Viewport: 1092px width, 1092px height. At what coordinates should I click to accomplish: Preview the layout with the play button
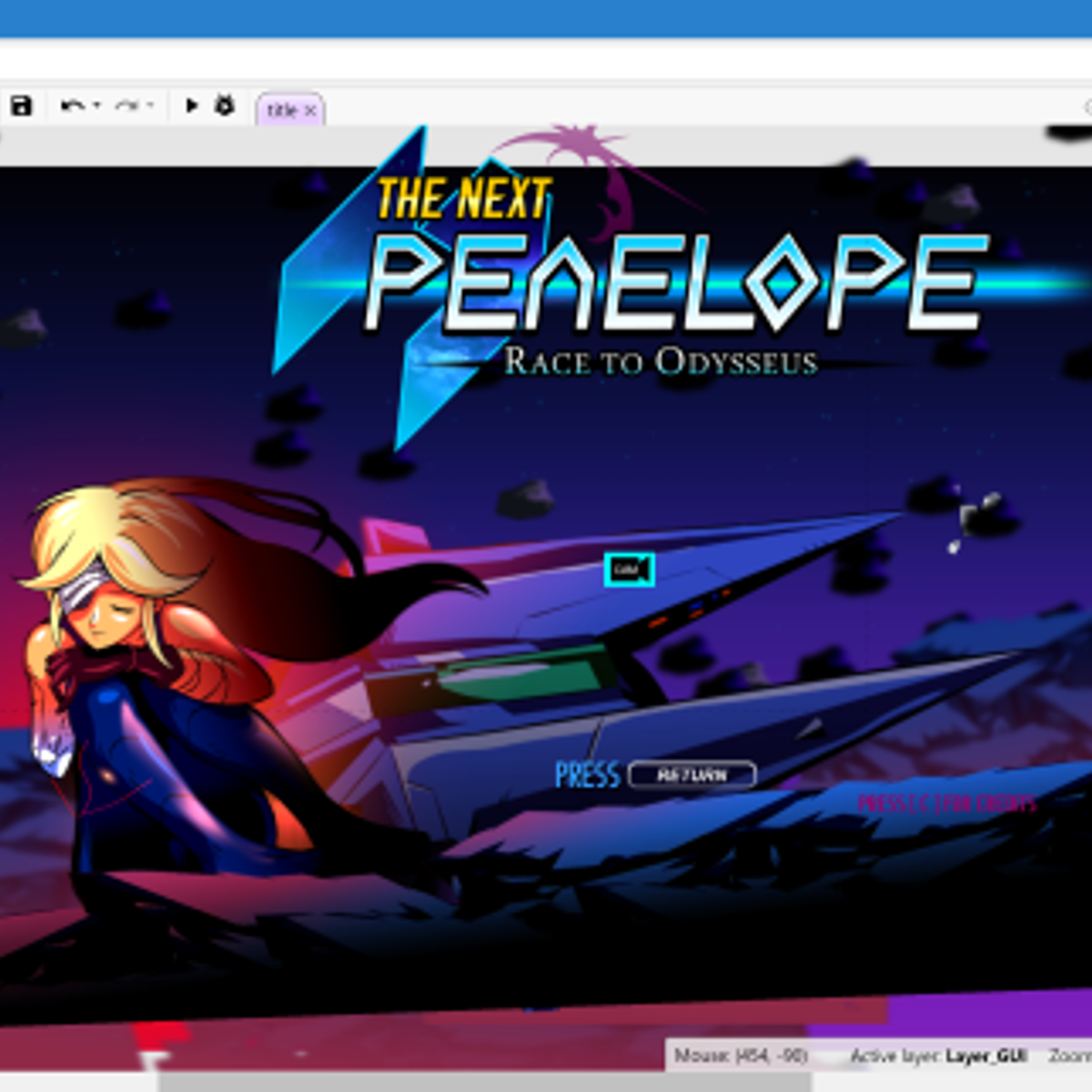(x=191, y=106)
